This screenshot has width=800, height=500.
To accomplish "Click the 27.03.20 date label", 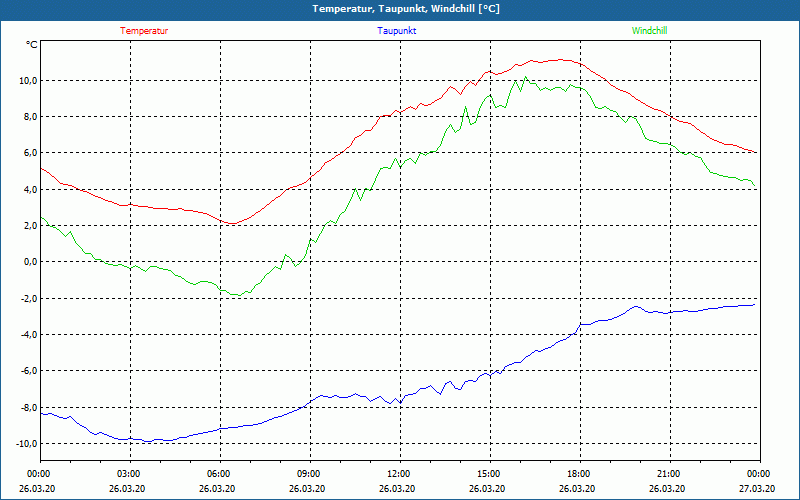I will point(757,488).
